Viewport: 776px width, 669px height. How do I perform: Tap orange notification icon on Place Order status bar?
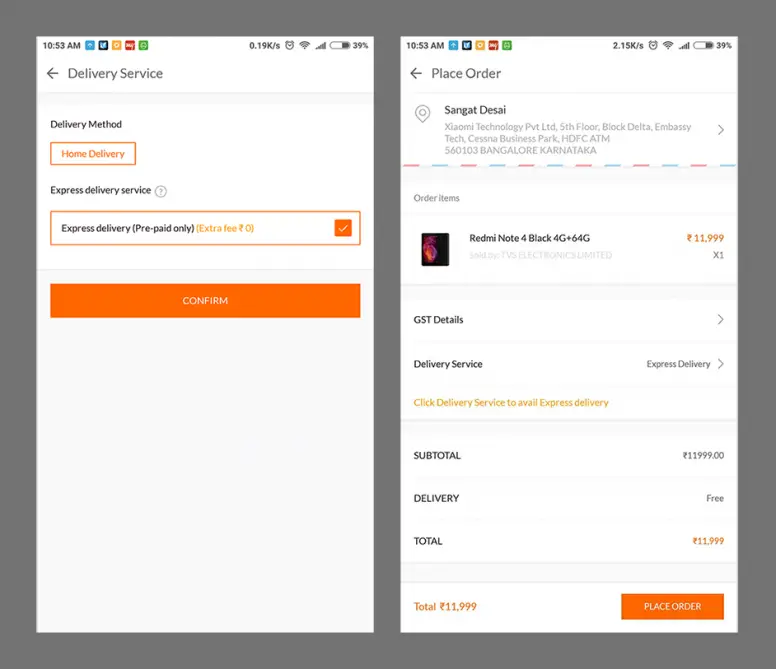(x=480, y=46)
